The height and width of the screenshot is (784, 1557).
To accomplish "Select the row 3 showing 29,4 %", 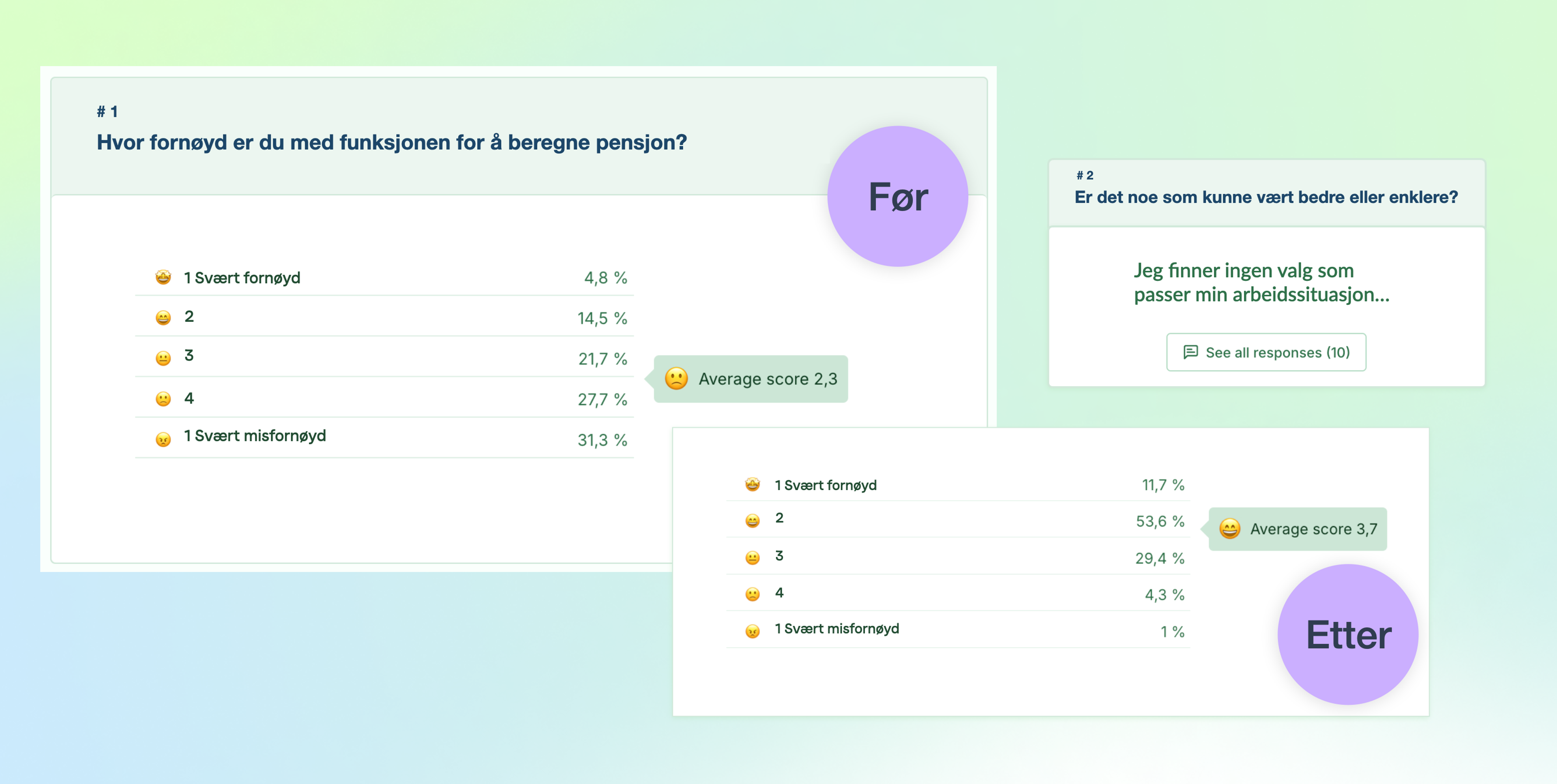I will pos(958,556).
